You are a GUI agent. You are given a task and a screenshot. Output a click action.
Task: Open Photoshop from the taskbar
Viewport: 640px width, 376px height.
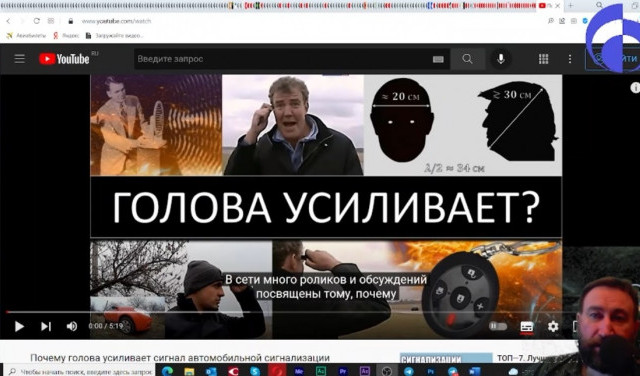click(x=431, y=371)
